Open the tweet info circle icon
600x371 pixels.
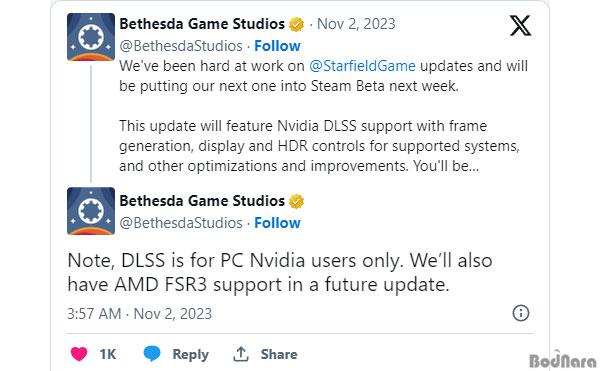tap(520, 313)
